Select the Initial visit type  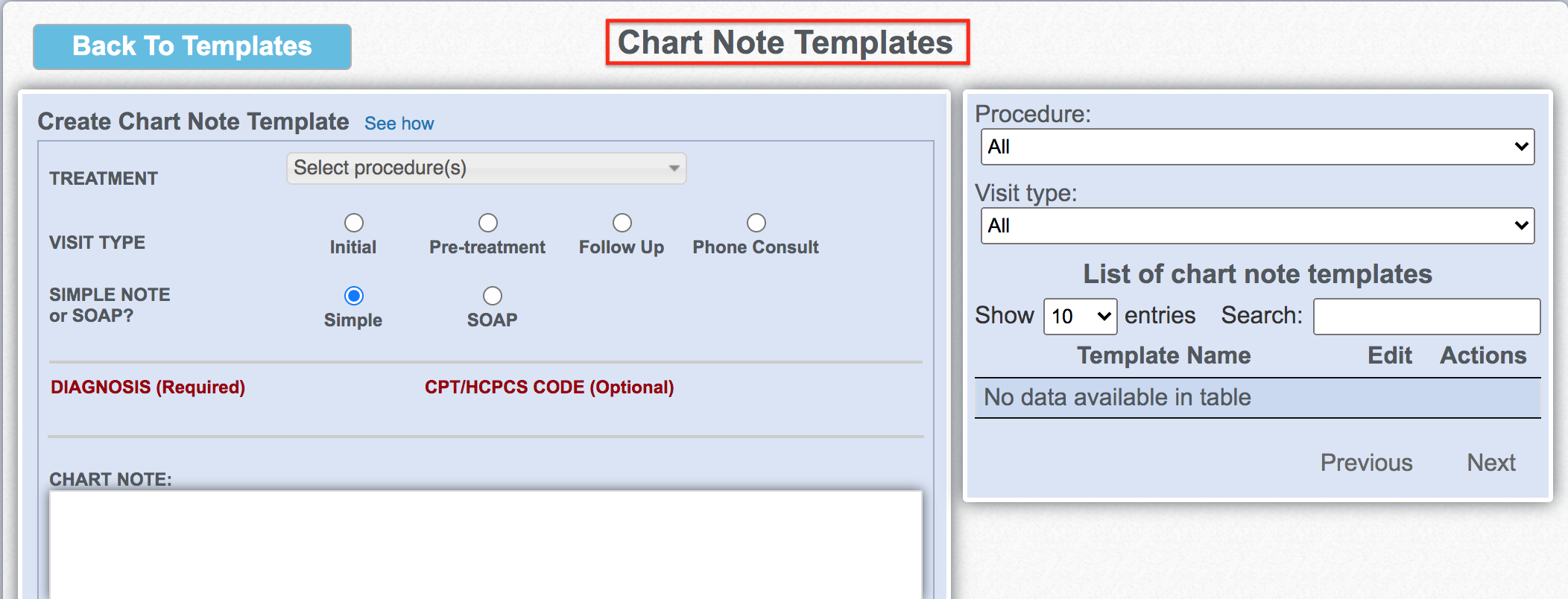click(353, 223)
